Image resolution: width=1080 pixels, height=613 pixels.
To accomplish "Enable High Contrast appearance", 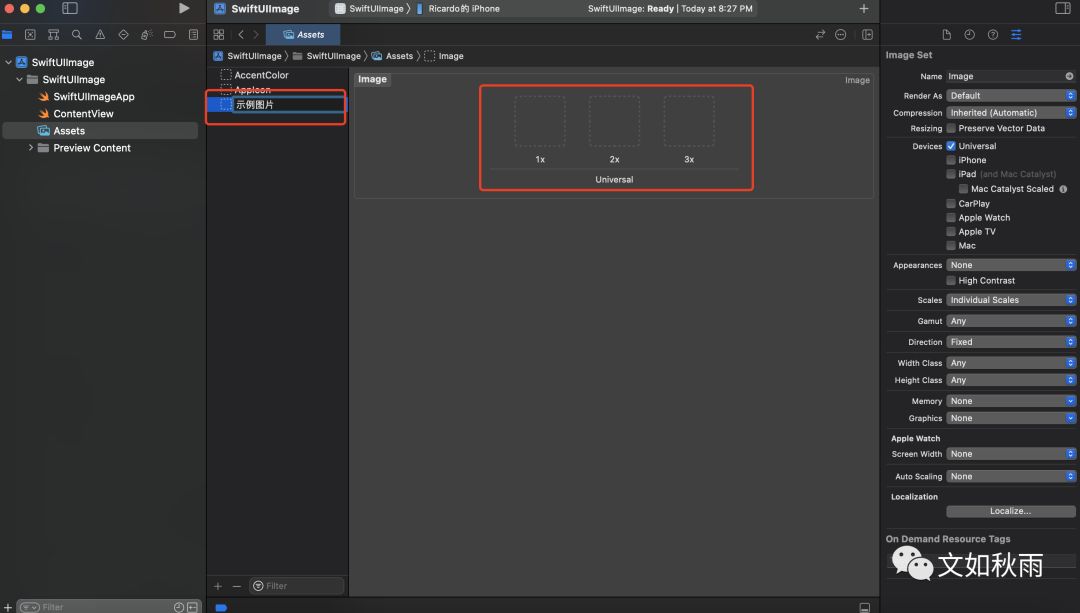I will point(951,280).
